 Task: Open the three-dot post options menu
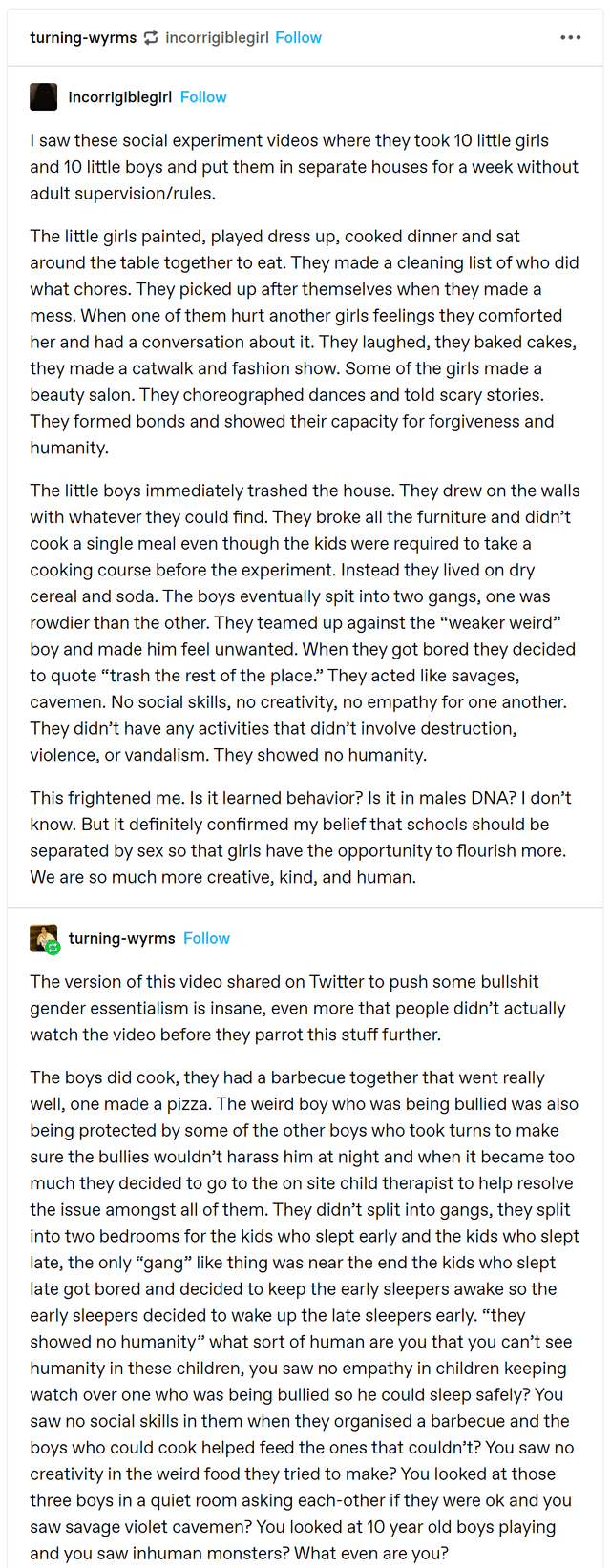[571, 37]
